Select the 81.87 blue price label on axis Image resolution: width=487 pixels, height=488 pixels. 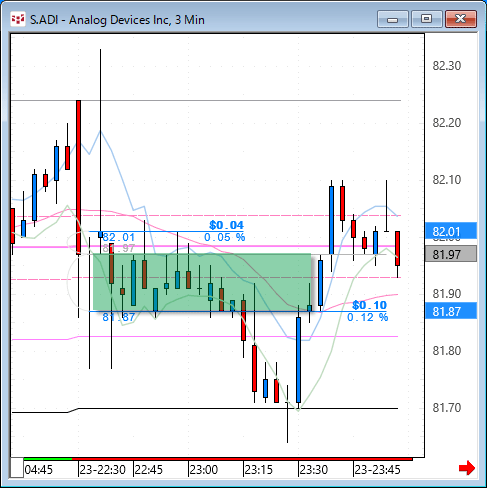point(451,311)
